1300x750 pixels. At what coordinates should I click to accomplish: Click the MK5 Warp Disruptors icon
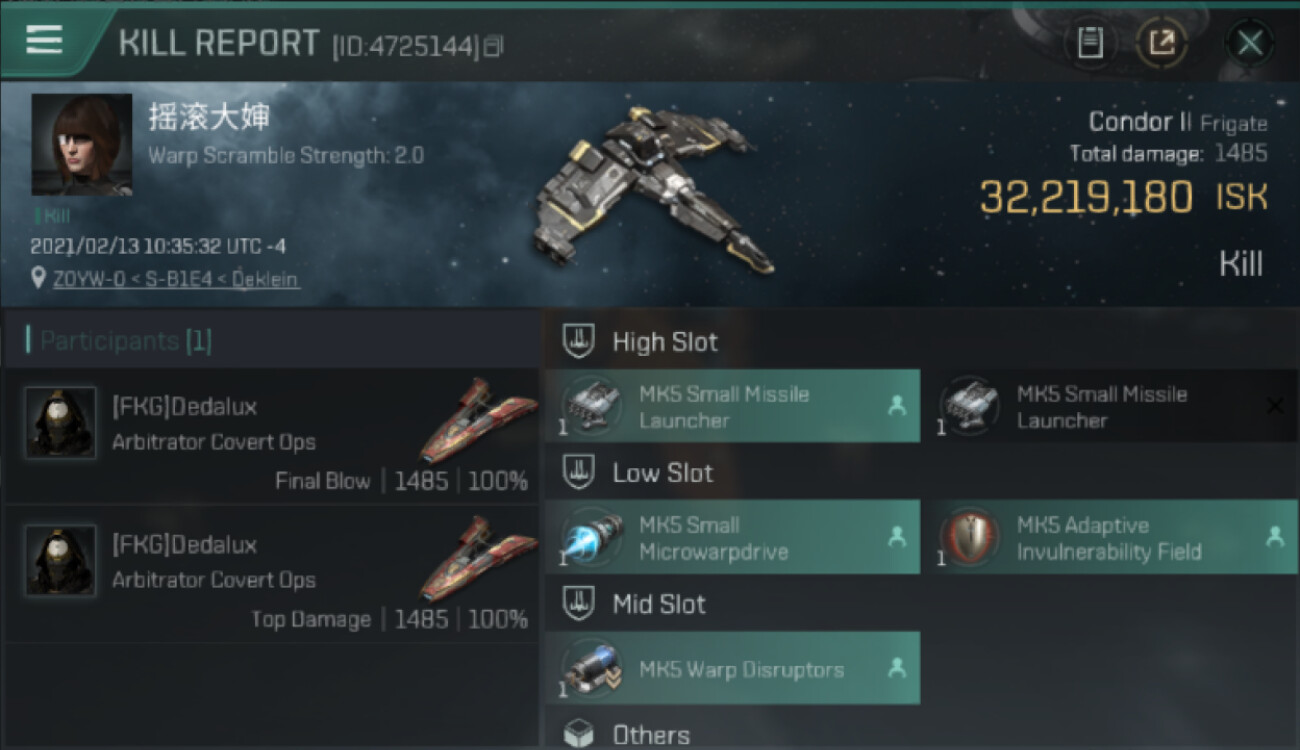click(593, 668)
